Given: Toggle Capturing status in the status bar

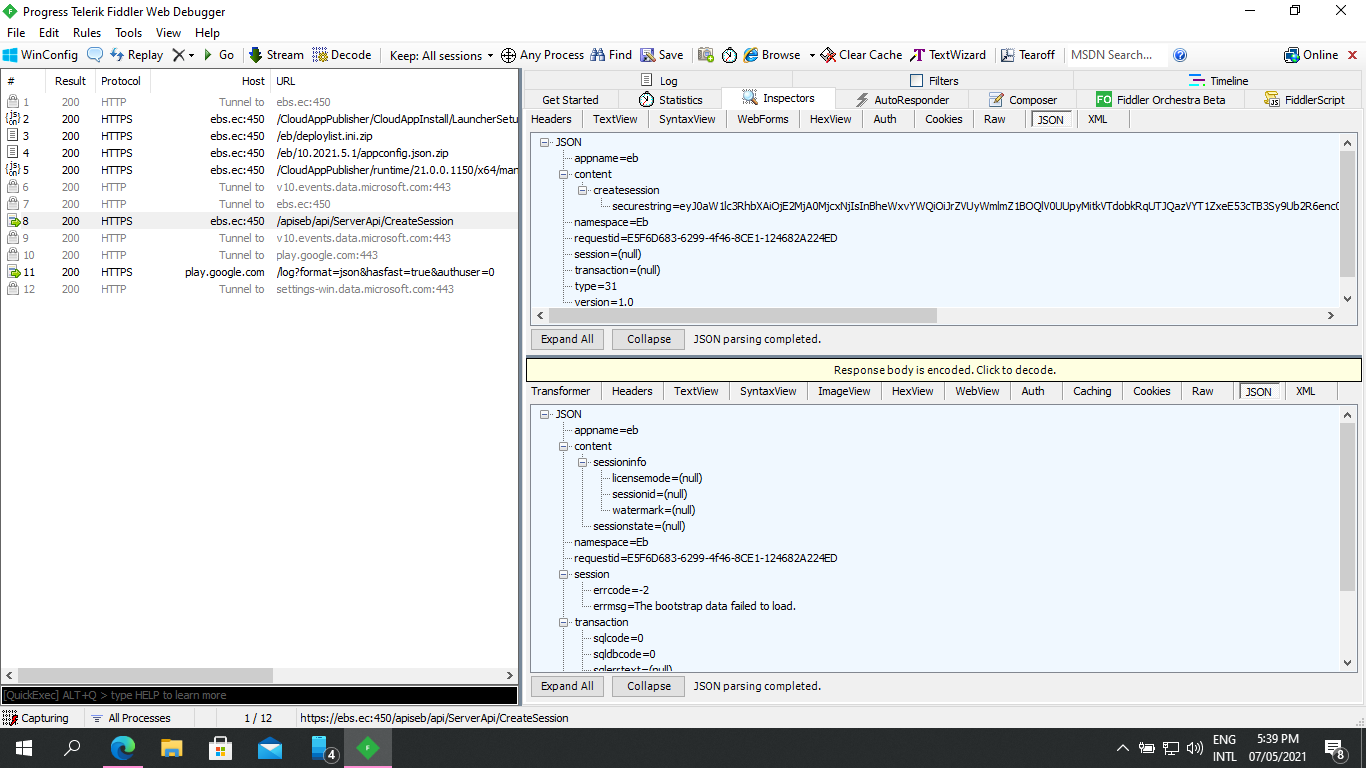Looking at the screenshot, I should (36, 718).
